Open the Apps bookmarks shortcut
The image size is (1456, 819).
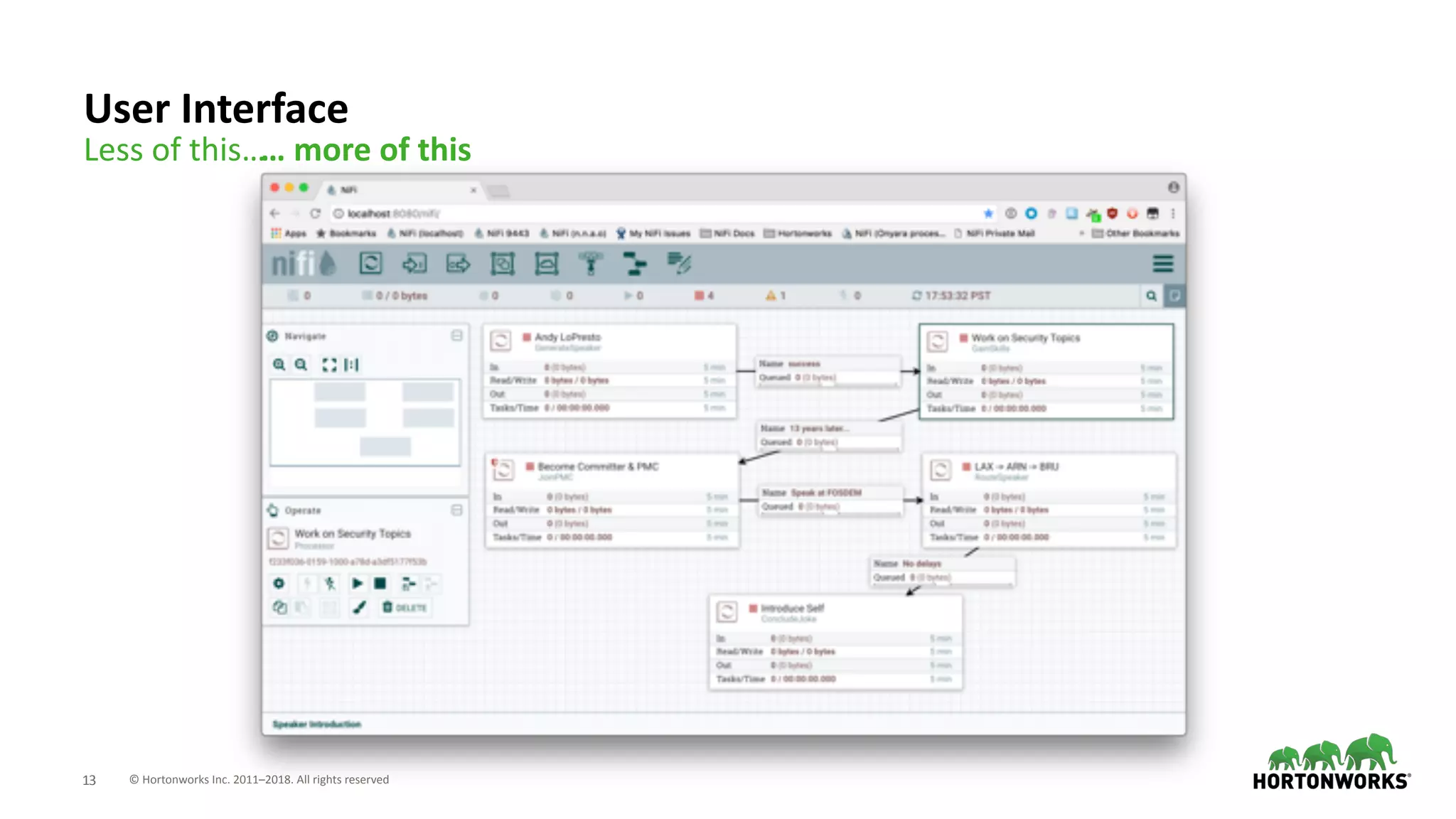289,233
